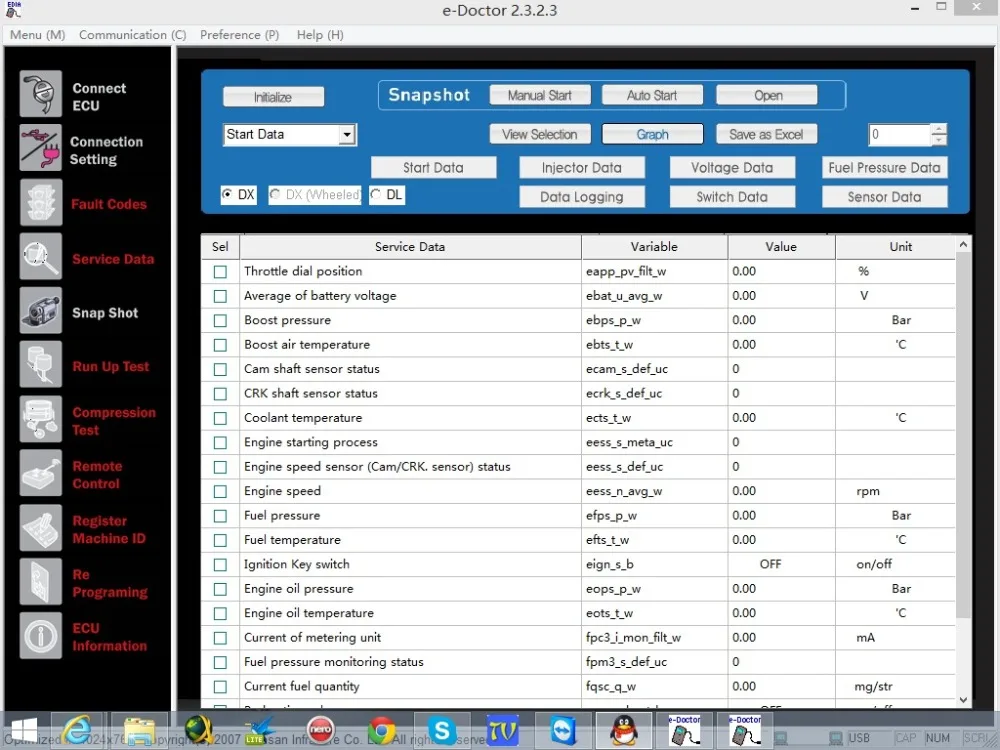Open the Fault Codes icon
Viewport: 1000px width, 750px height.
coord(41,202)
